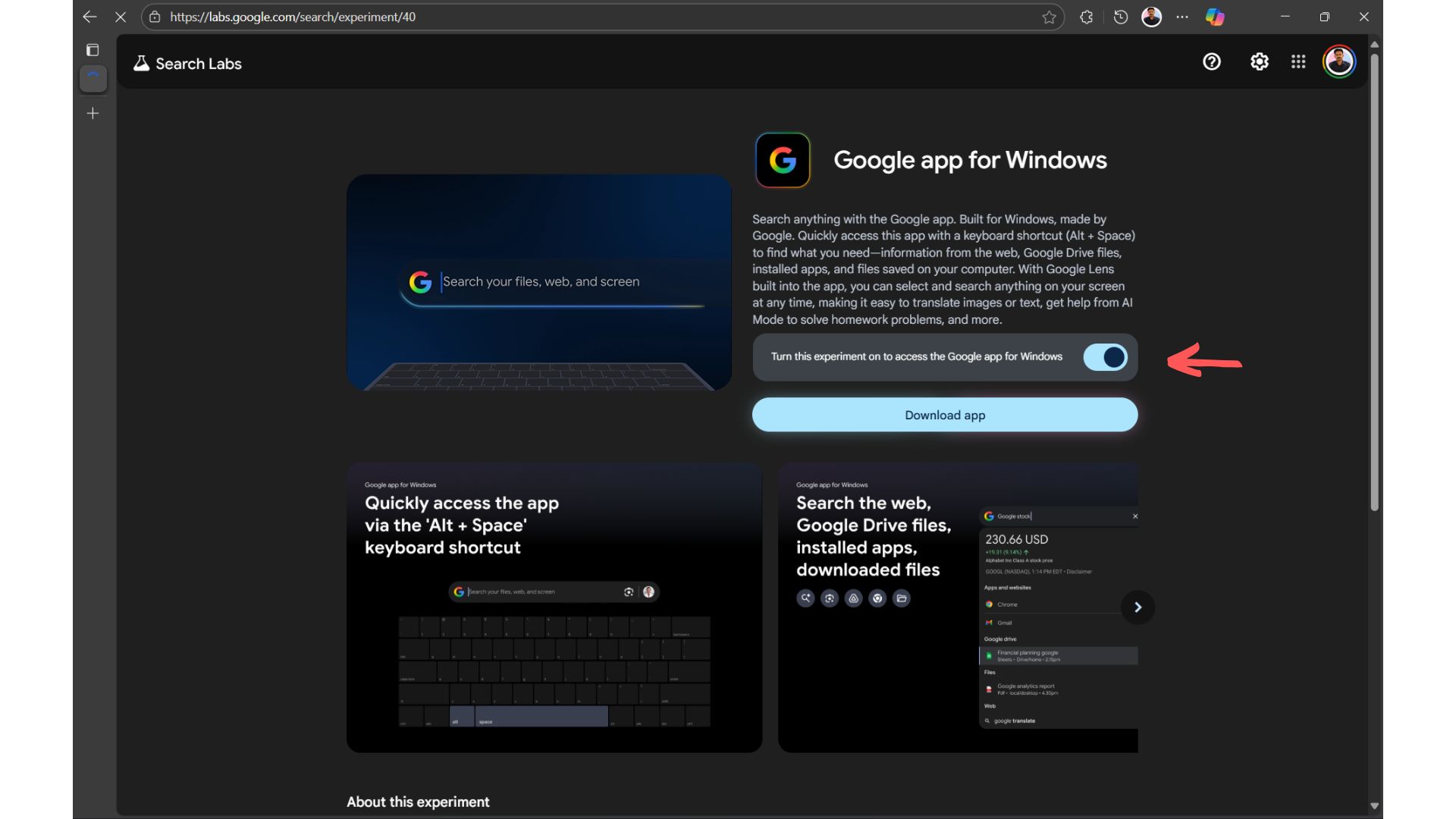Open Search Labs settings gear
This screenshot has width=1456, height=819.
(x=1259, y=62)
